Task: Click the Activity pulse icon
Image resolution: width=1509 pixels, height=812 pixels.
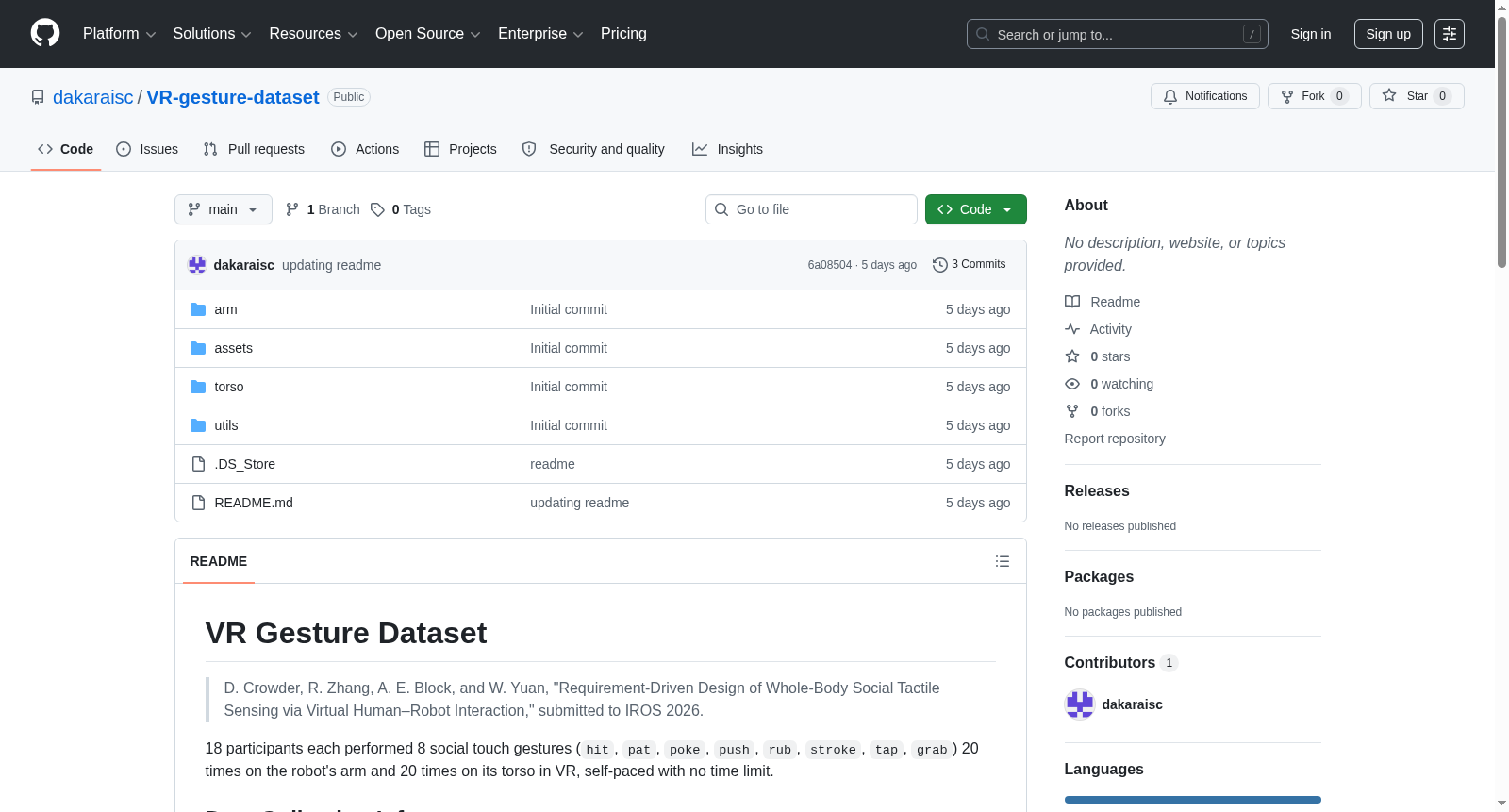Action: pos(1072,329)
